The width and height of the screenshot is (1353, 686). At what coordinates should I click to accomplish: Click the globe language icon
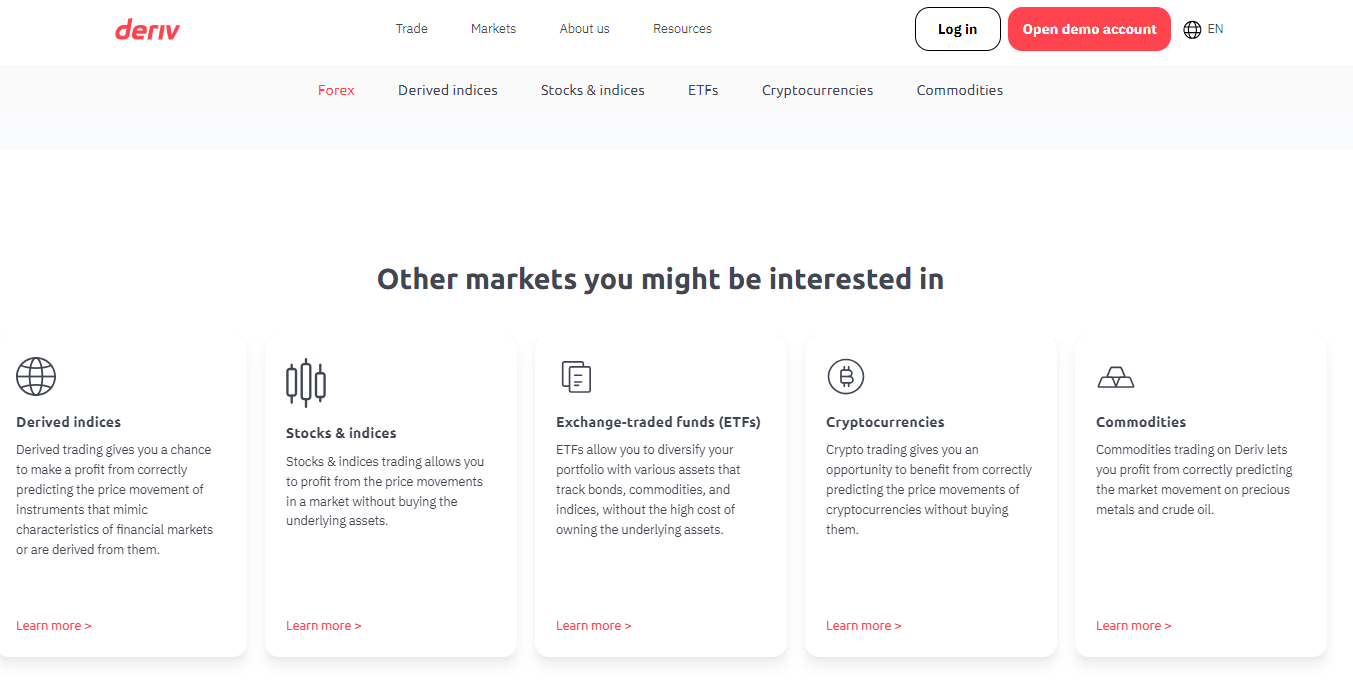(1192, 30)
